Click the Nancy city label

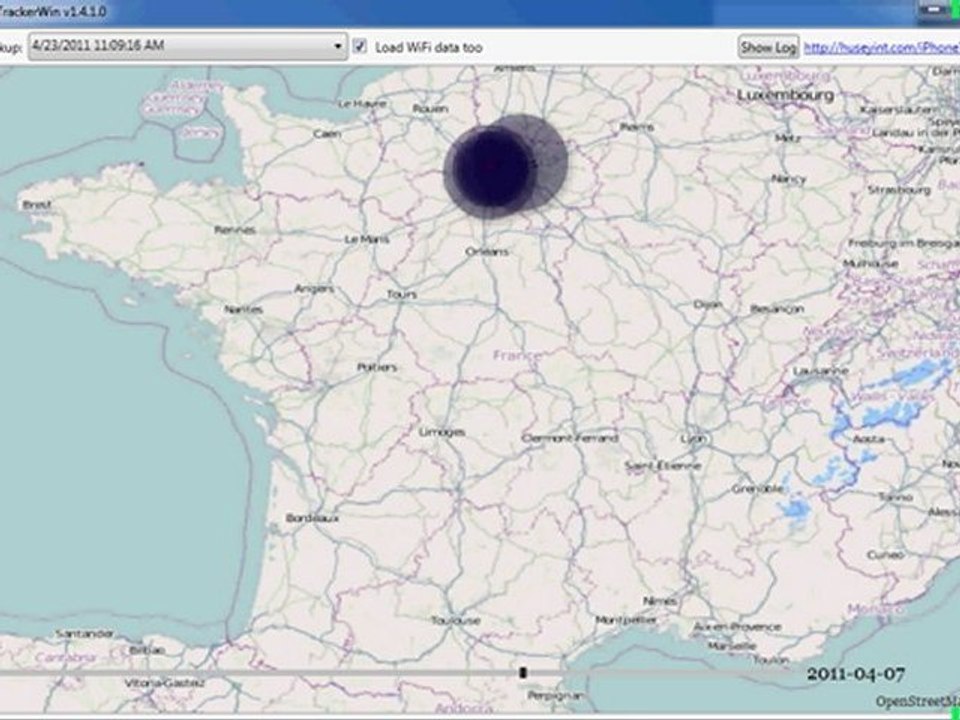click(789, 179)
